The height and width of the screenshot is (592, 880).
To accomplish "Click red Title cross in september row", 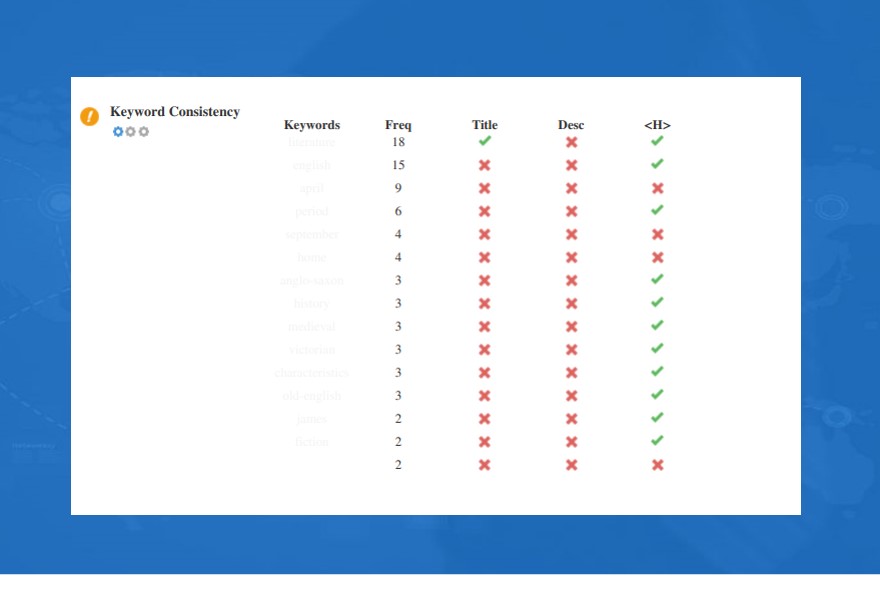I will (484, 234).
